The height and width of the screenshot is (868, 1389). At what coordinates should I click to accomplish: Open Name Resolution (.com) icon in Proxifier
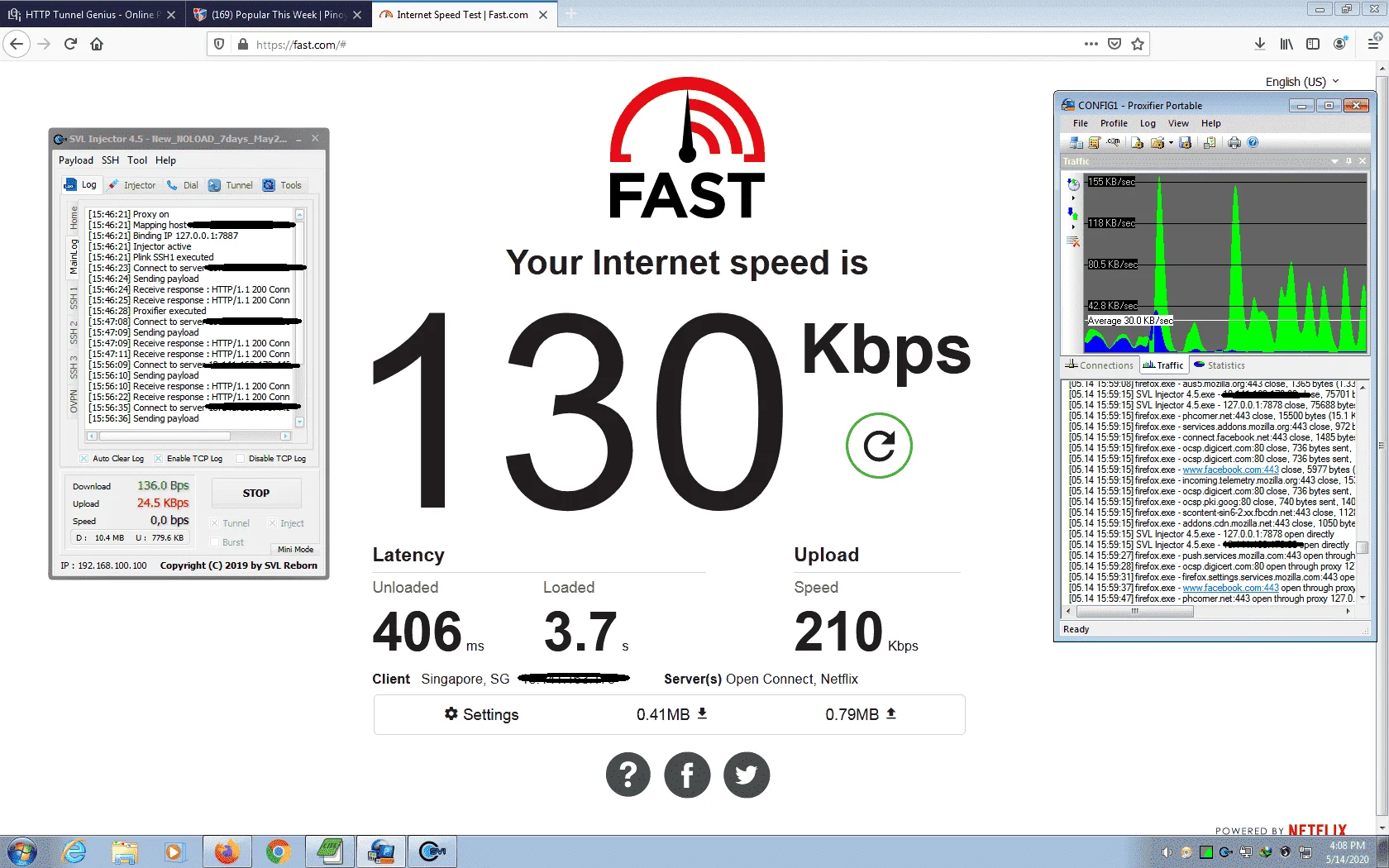1114,143
